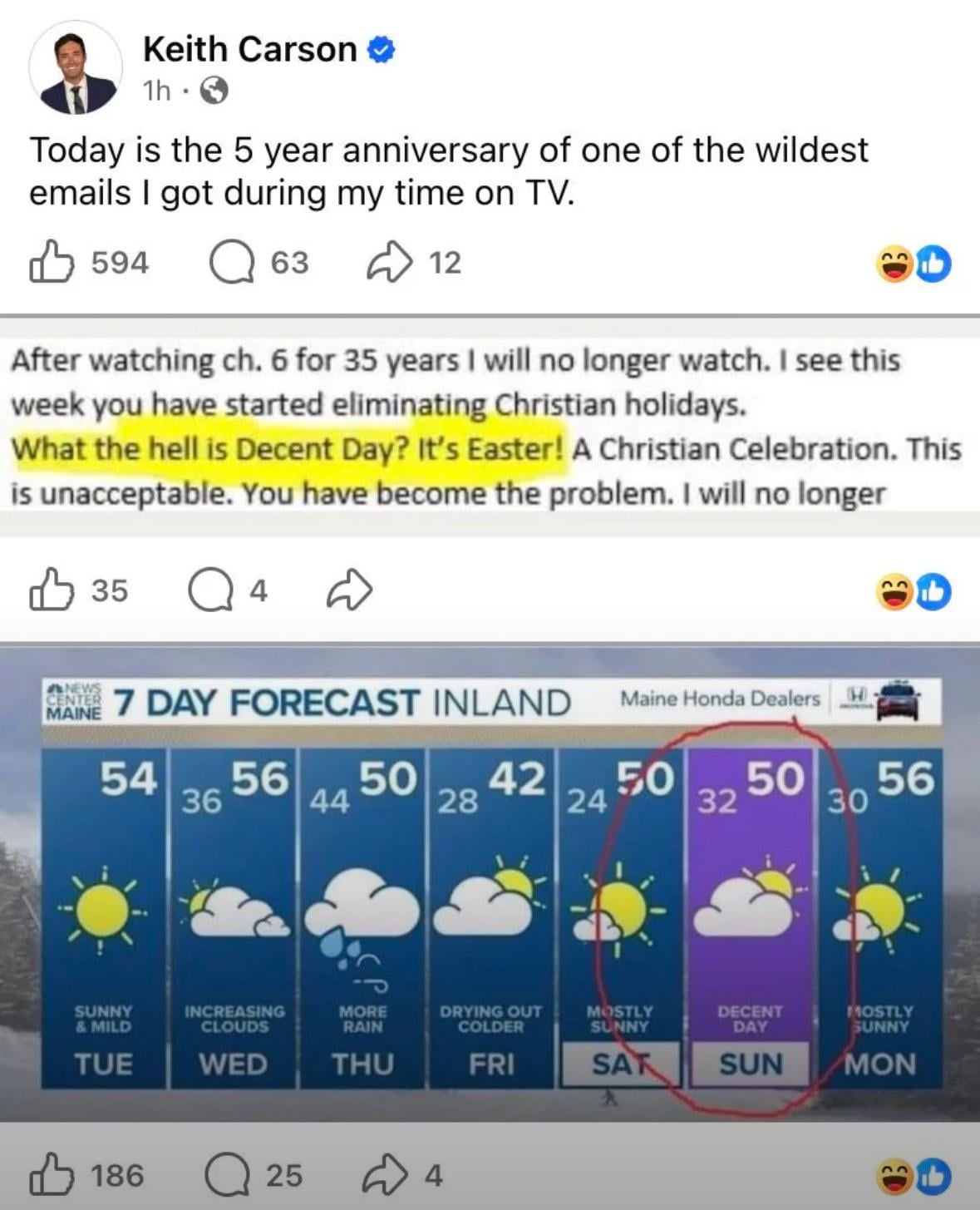980x1210 pixels.
Task: View reactions on the top post
Action: pos(914,264)
